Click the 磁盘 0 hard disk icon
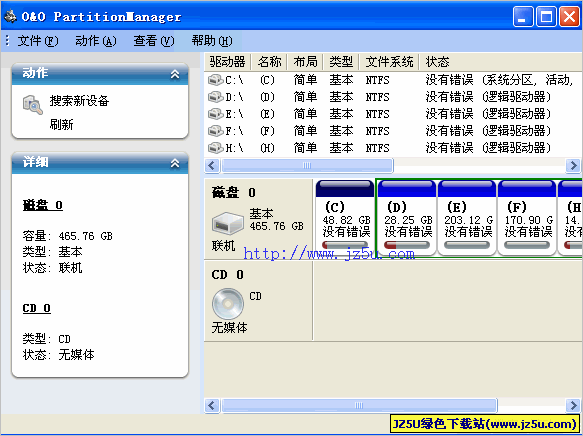Screen dimensions: 583x436 (228, 223)
